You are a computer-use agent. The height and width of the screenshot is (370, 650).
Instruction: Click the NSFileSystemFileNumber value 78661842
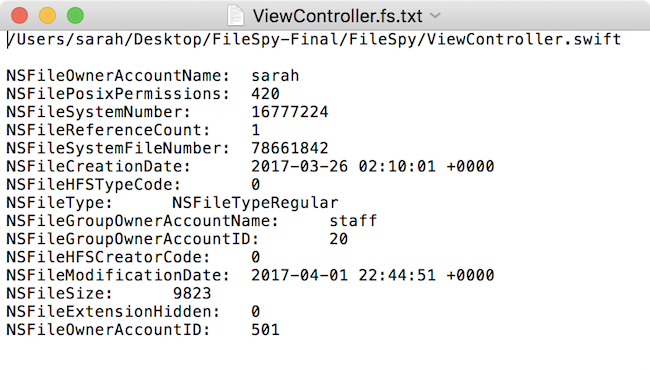pos(290,148)
